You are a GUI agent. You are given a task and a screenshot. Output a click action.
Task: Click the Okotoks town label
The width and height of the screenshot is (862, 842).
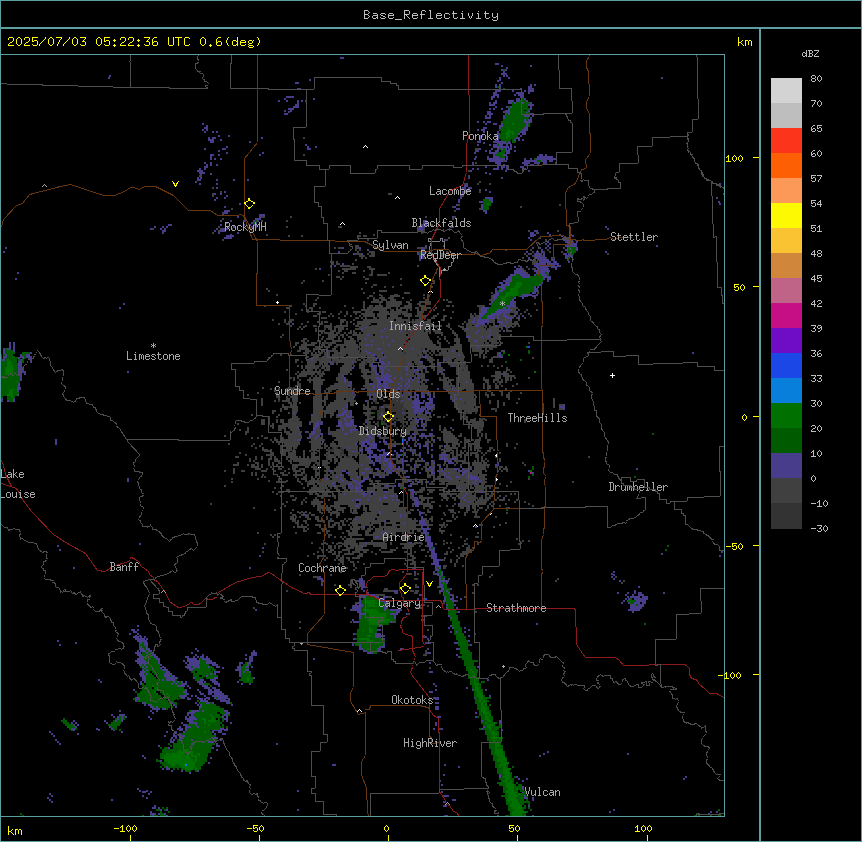[x=412, y=700]
